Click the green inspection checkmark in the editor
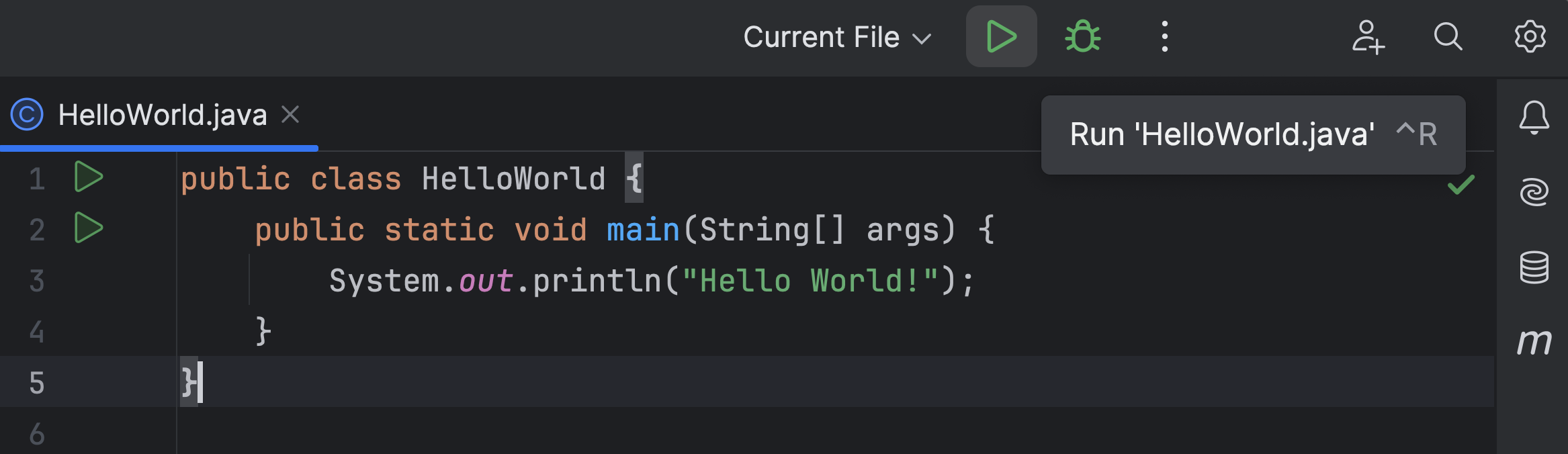The height and width of the screenshot is (454, 1568). click(1461, 185)
